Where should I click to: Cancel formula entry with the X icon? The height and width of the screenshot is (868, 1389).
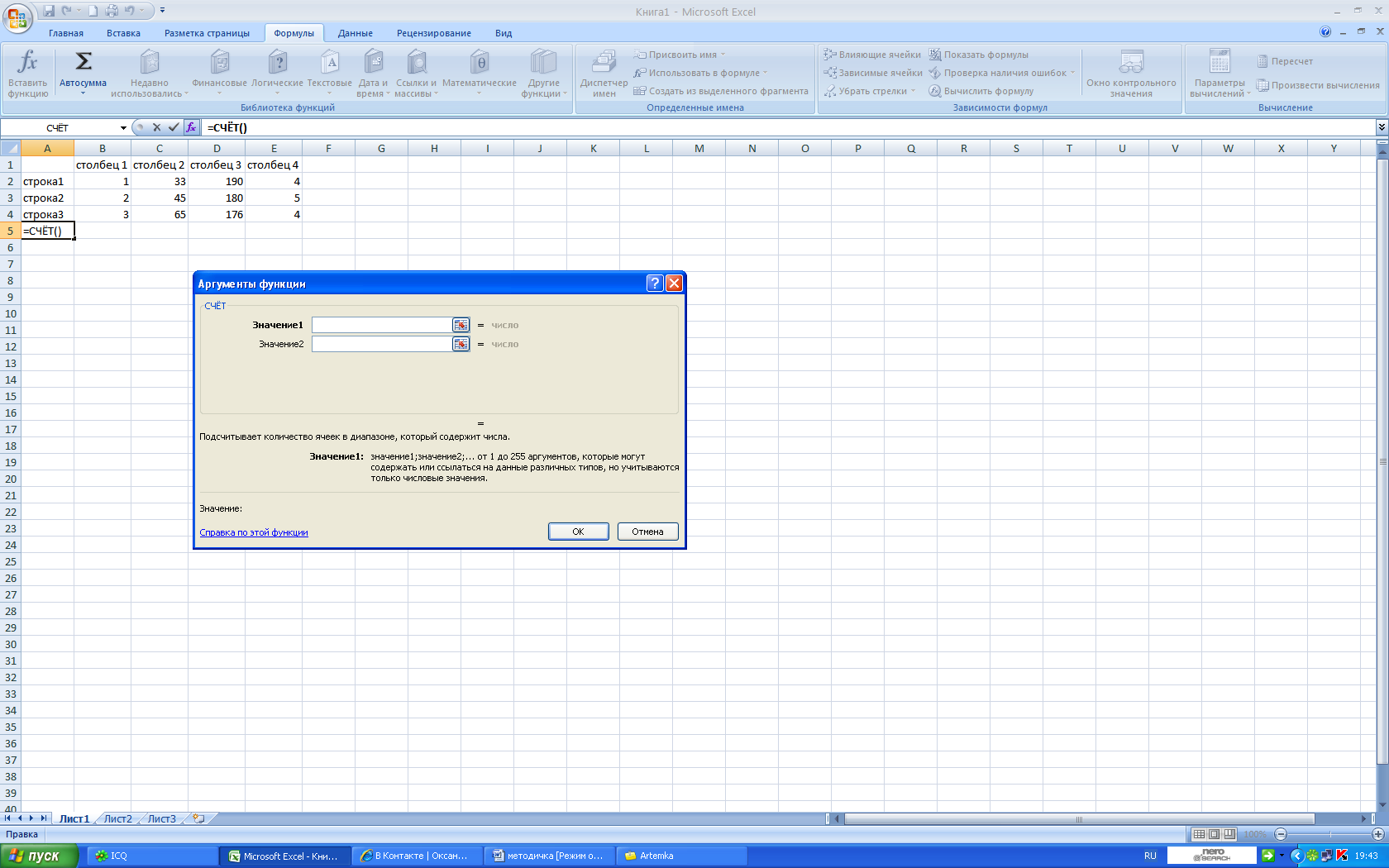(x=156, y=127)
